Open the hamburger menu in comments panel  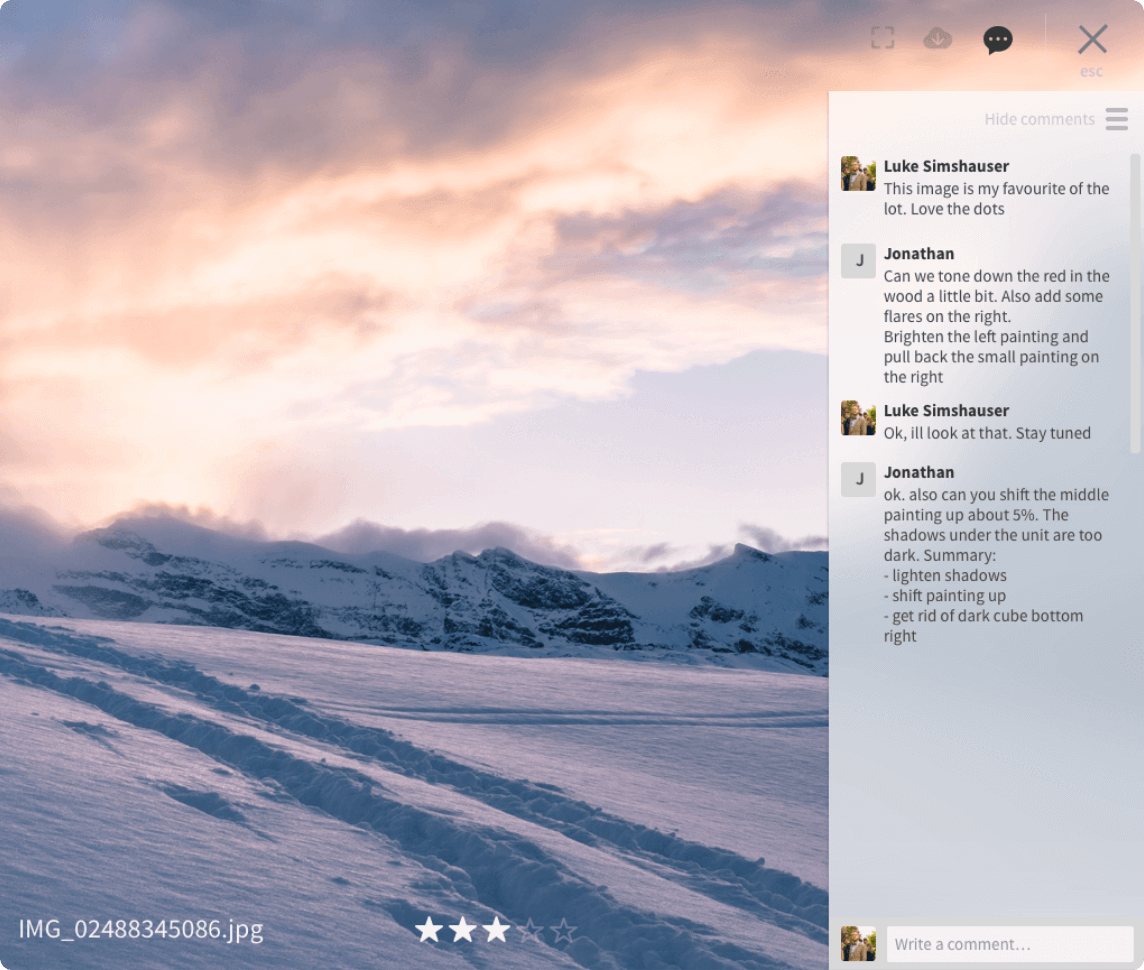coord(1116,119)
